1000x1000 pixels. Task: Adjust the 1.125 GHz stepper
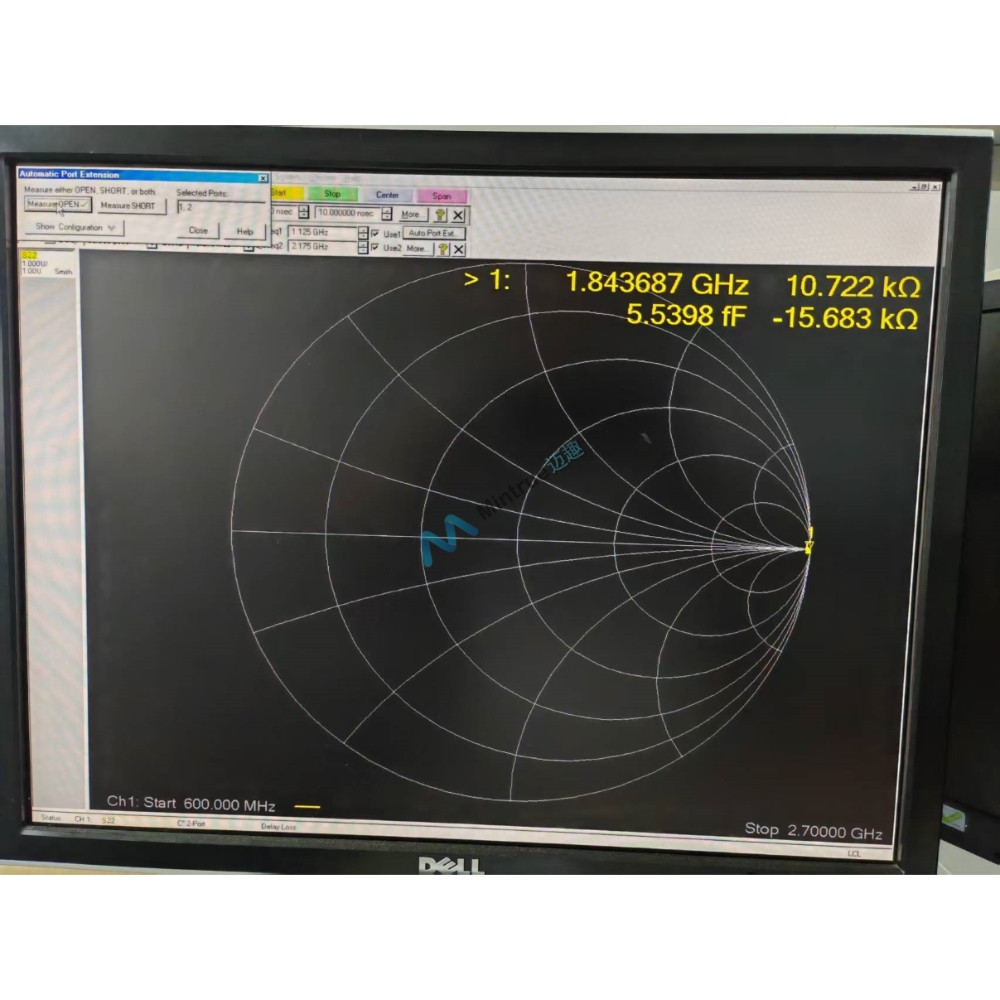363,233
